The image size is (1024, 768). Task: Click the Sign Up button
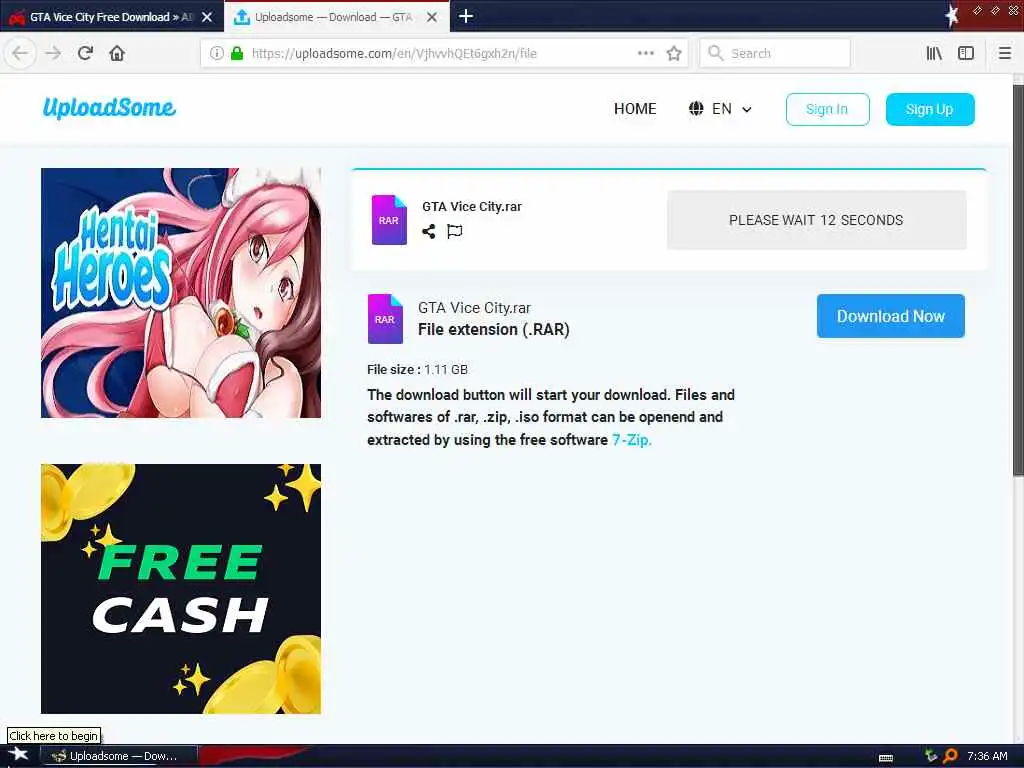929,109
